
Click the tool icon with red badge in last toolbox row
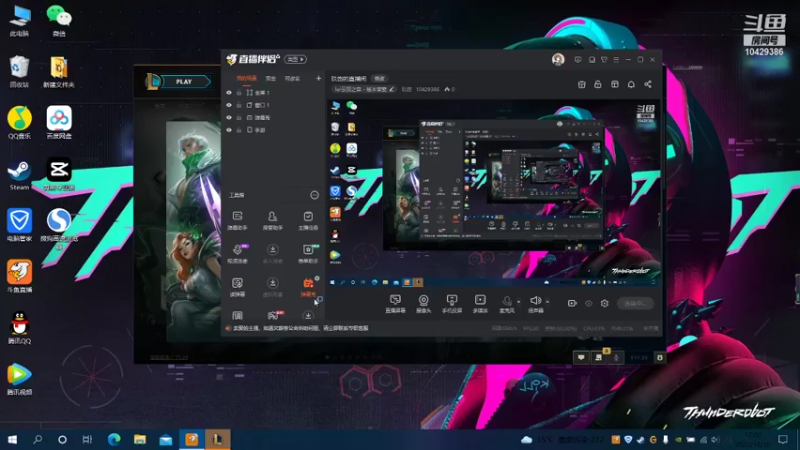pos(273,316)
